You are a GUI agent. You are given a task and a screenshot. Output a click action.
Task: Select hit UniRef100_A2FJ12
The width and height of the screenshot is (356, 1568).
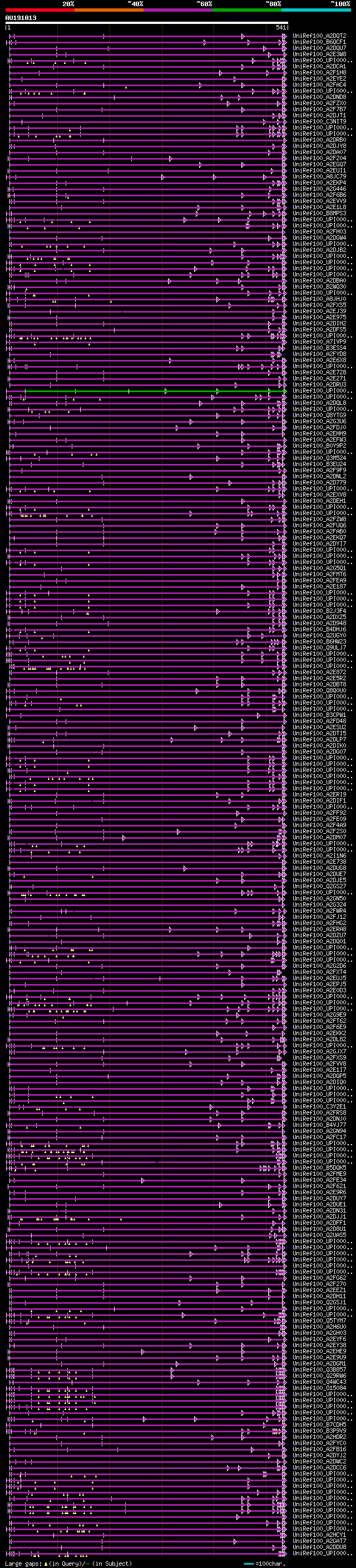click(319, 917)
